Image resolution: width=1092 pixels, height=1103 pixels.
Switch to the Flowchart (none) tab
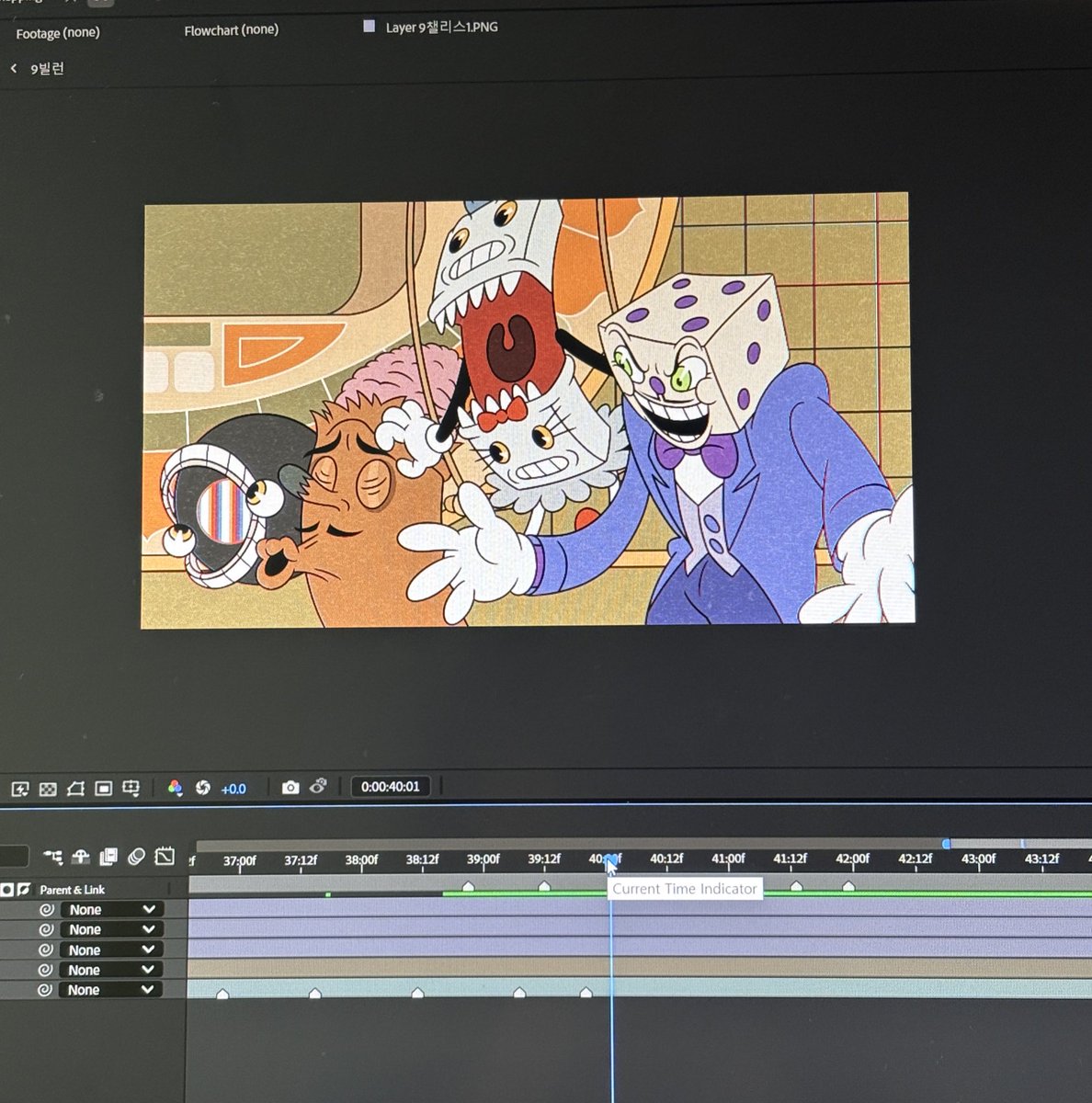[x=231, y=30]
